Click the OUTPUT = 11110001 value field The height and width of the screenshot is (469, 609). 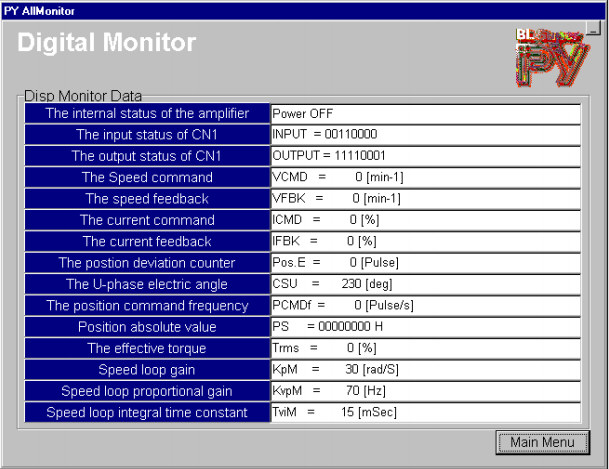pos(425,156)
